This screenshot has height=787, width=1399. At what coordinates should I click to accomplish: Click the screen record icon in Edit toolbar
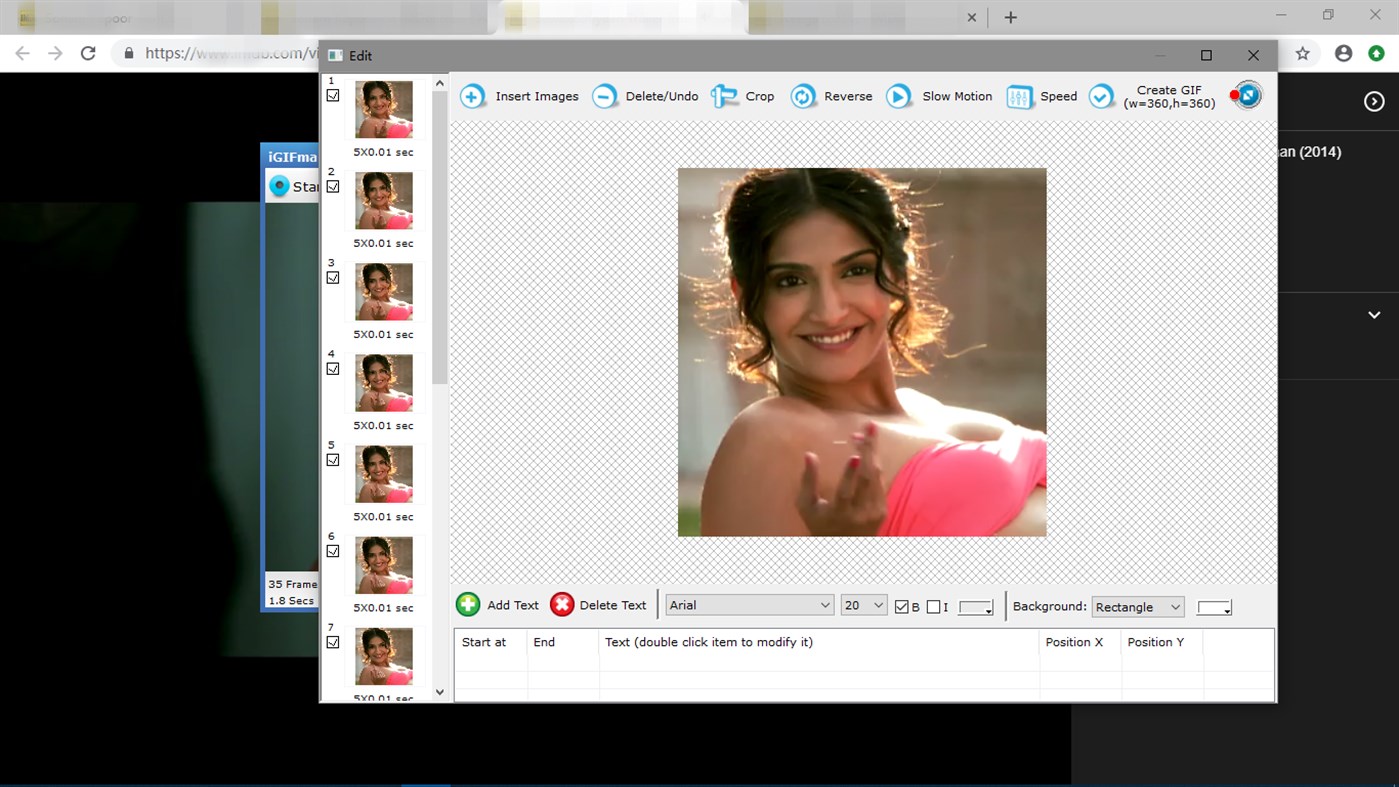[x=1246, y=95]
